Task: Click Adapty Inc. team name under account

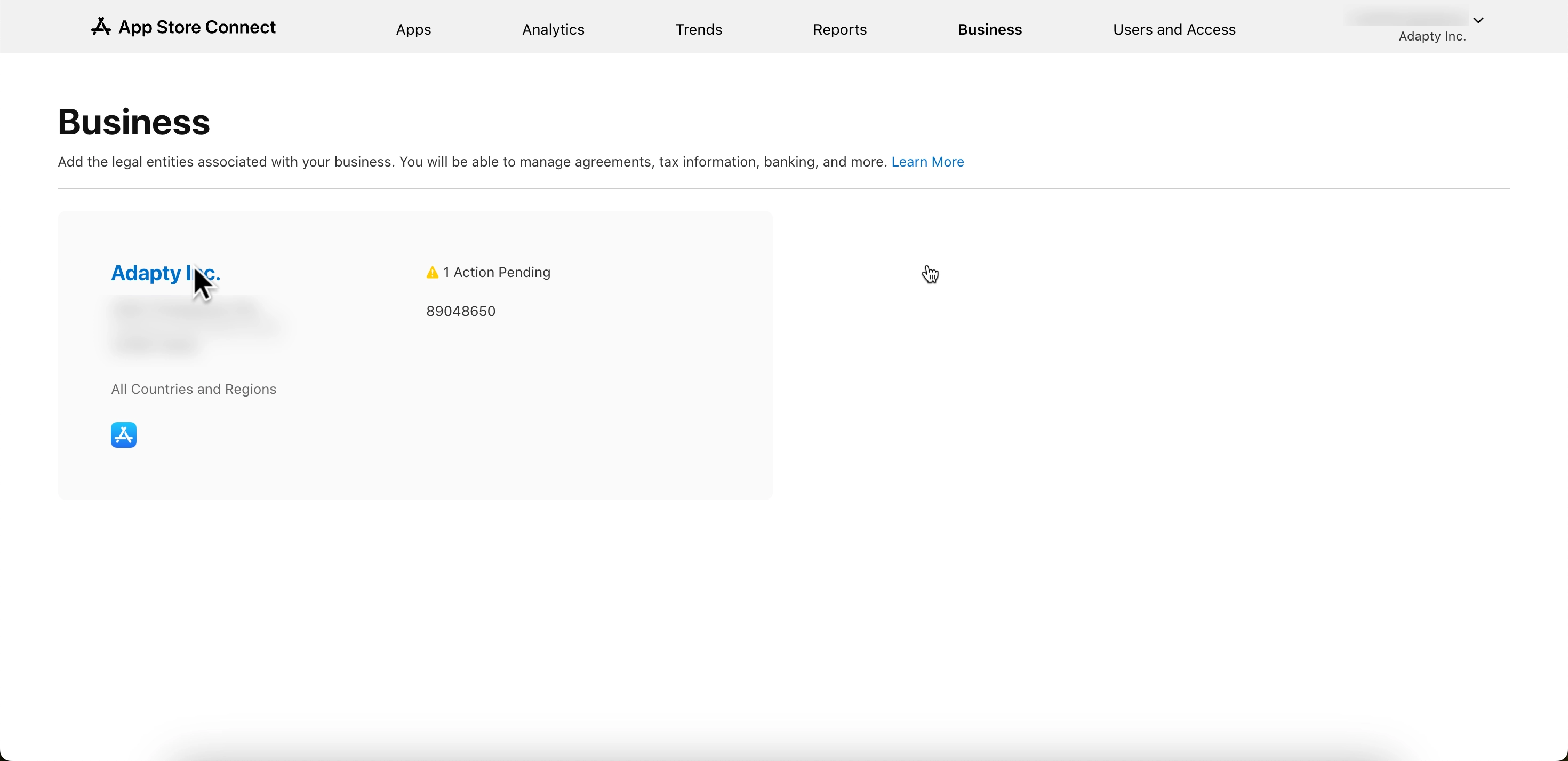Action: point(1431,37)
